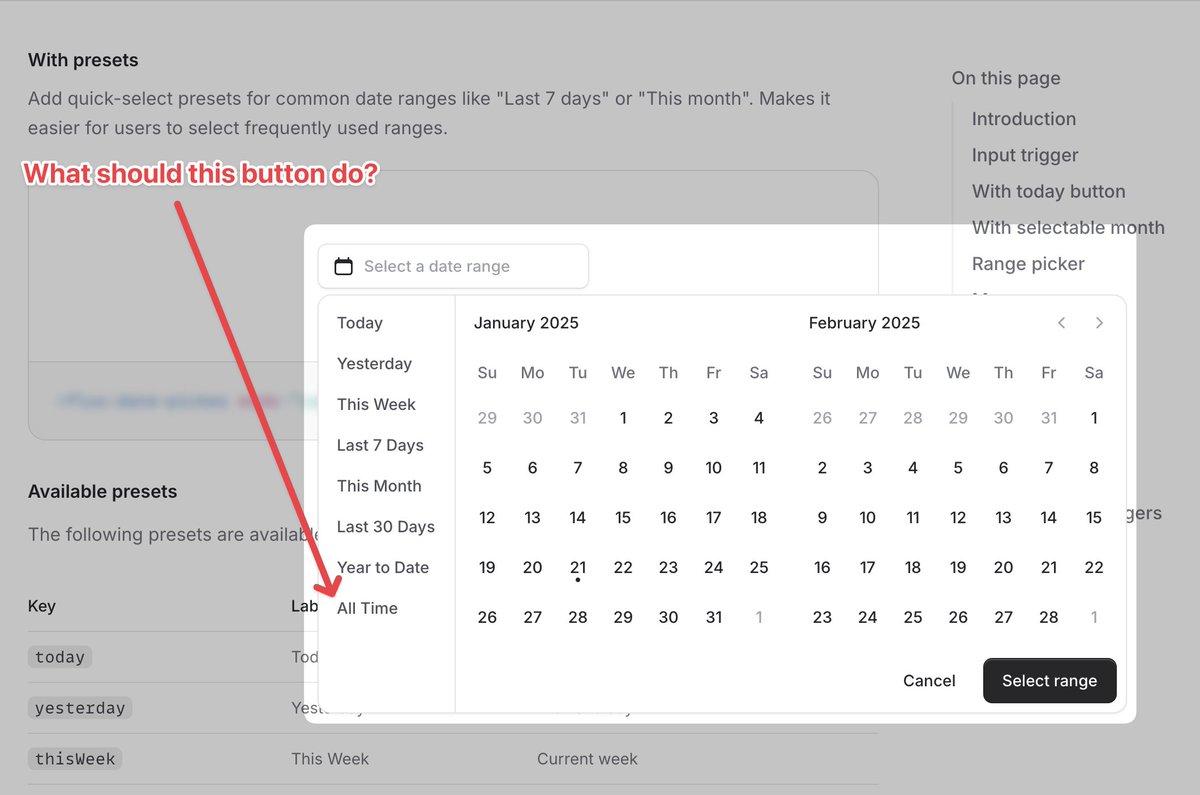Click the yesterday key in presets table

pos(80,708)
